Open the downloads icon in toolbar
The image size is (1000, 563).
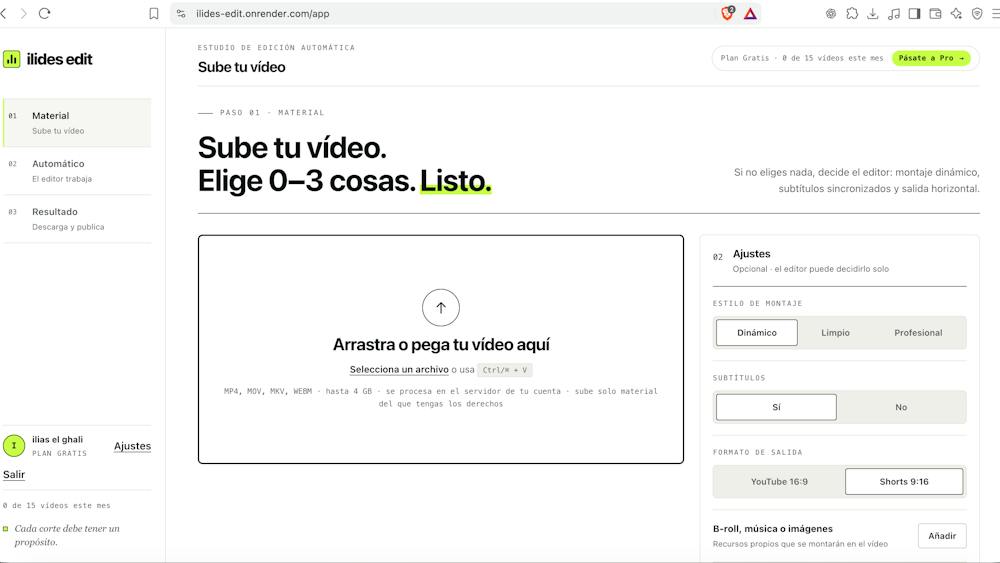(873, 13)
